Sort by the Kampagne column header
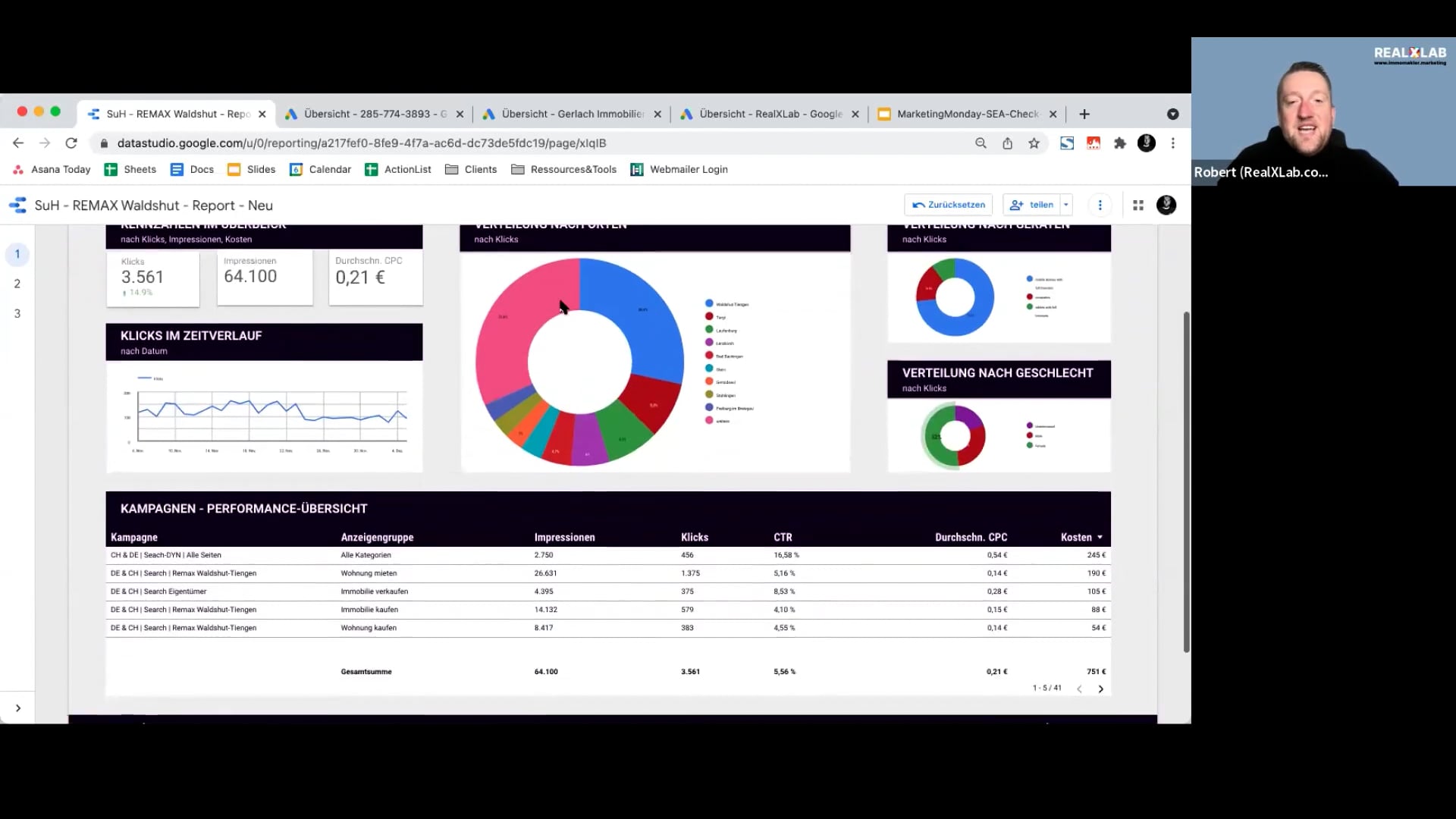This screenshot has width=1456, height=819. [134, 537]
